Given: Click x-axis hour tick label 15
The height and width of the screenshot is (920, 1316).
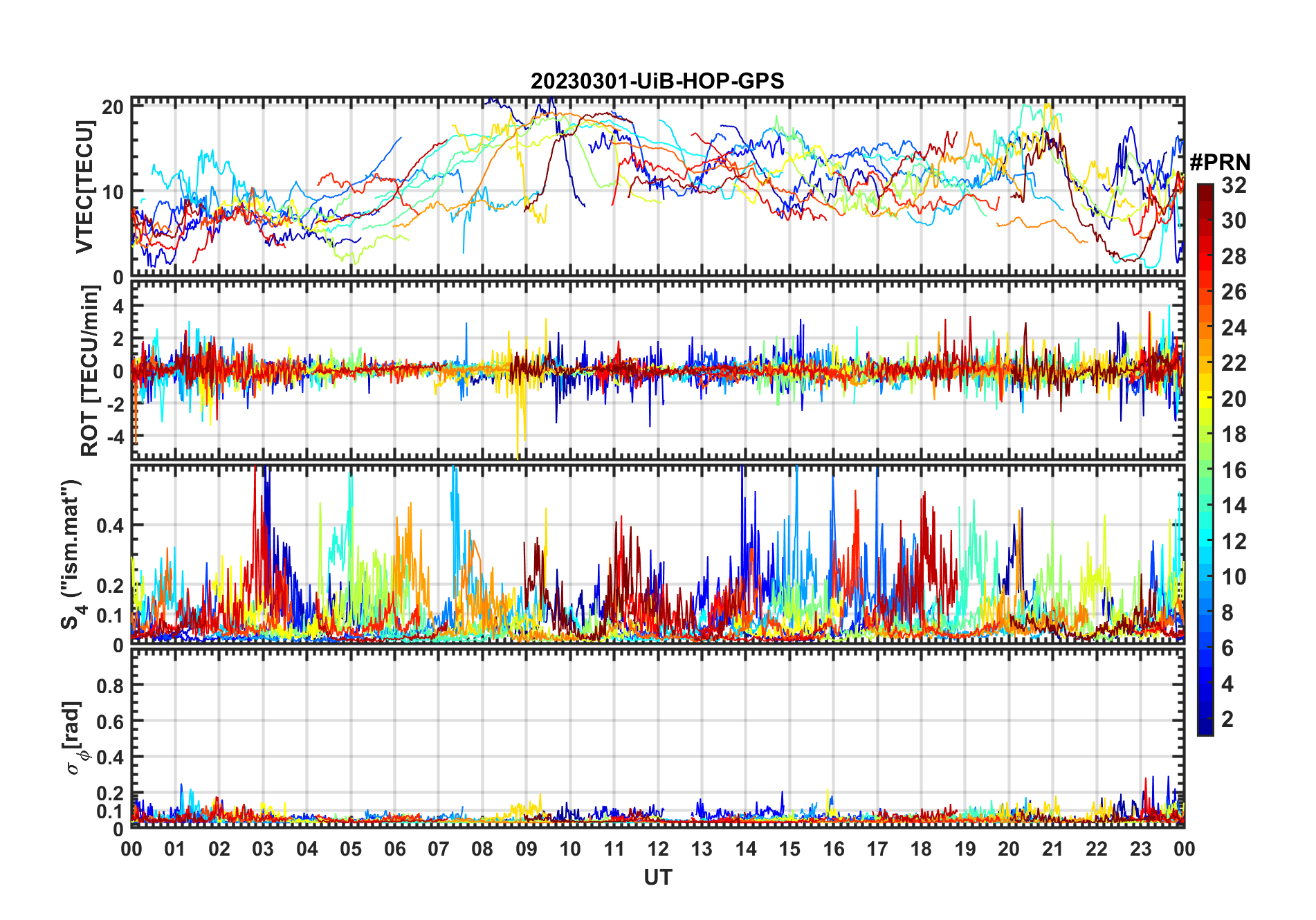Looking at the screenshot, I should [789, 849].
